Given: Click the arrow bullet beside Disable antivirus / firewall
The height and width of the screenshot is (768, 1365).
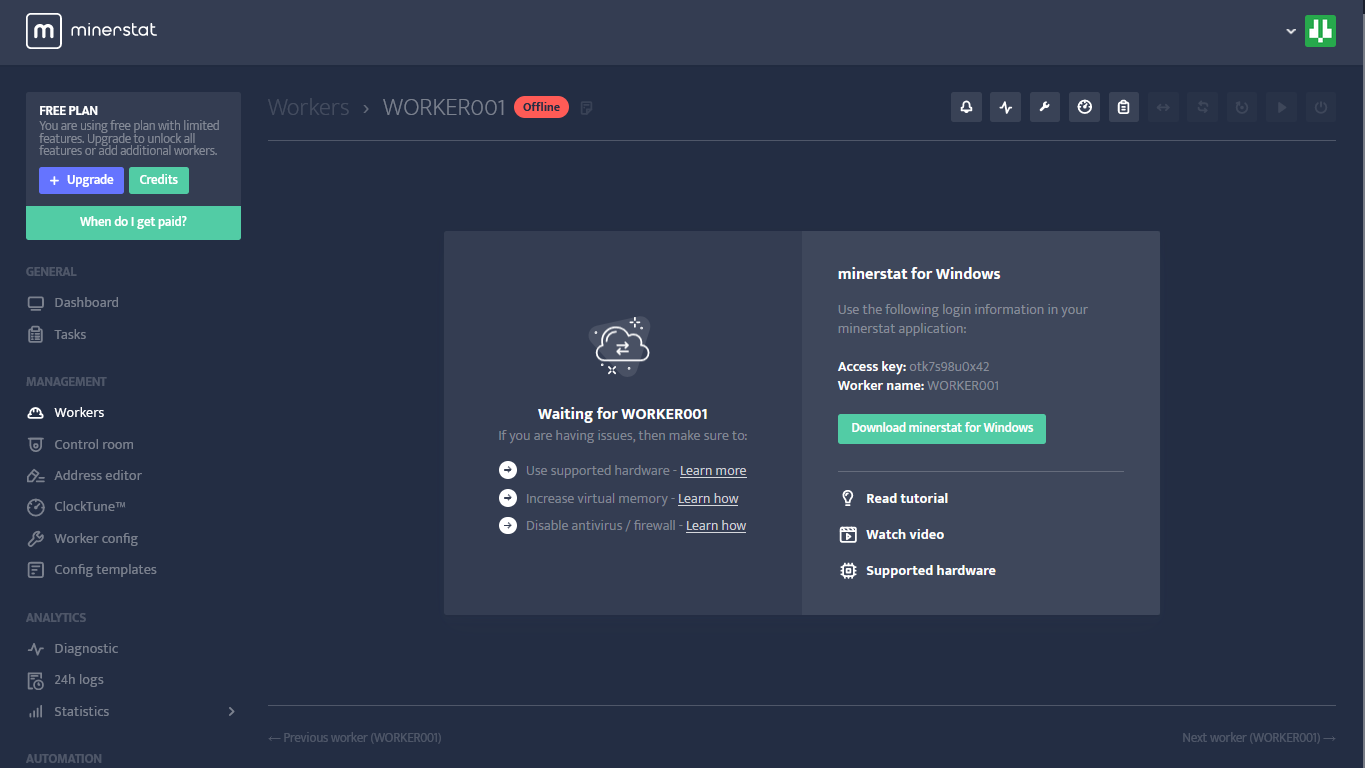Looking at the screenshot, I should (x=508, y=525).
